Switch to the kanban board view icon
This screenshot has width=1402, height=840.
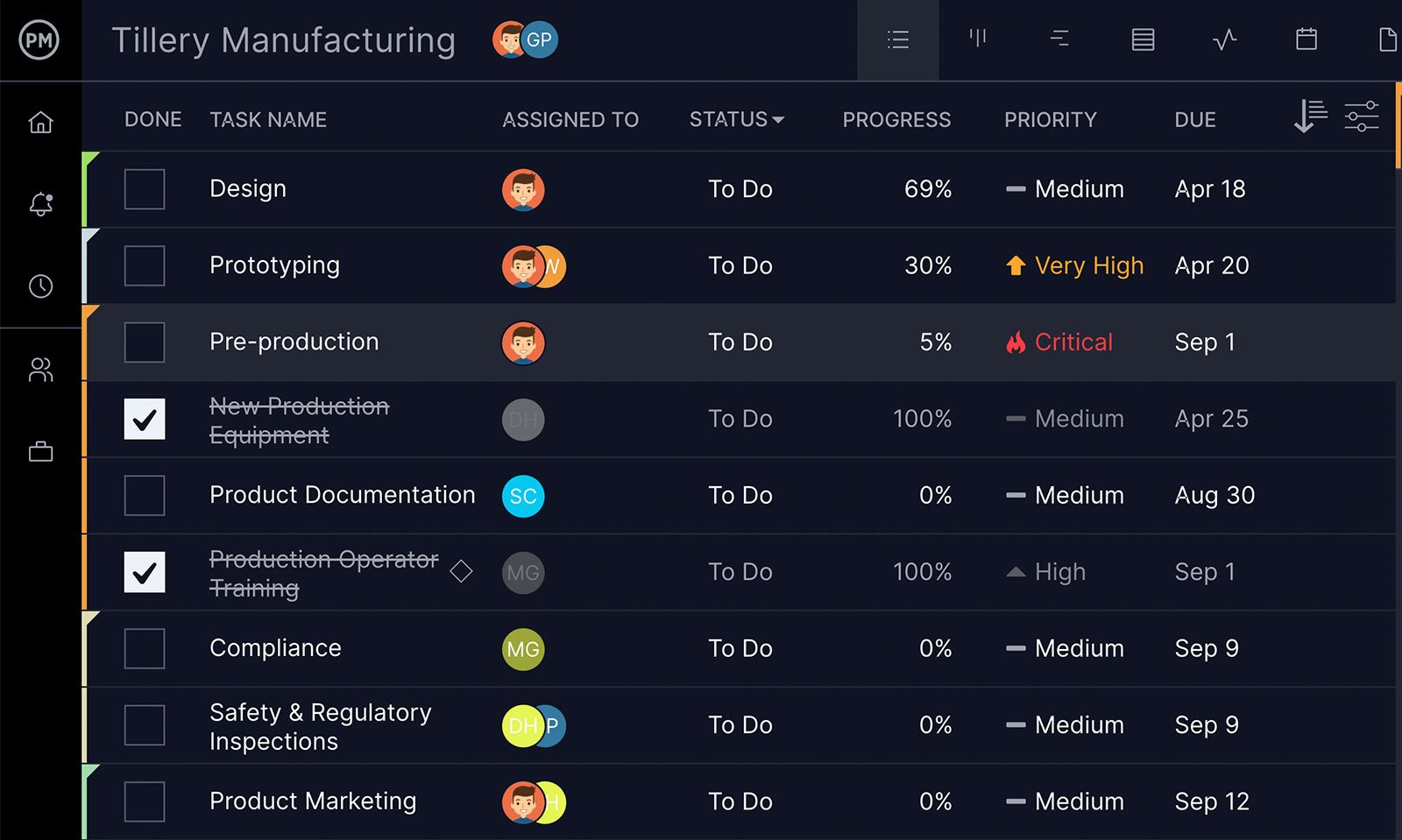pyautogui.click(x=977, y=39)
